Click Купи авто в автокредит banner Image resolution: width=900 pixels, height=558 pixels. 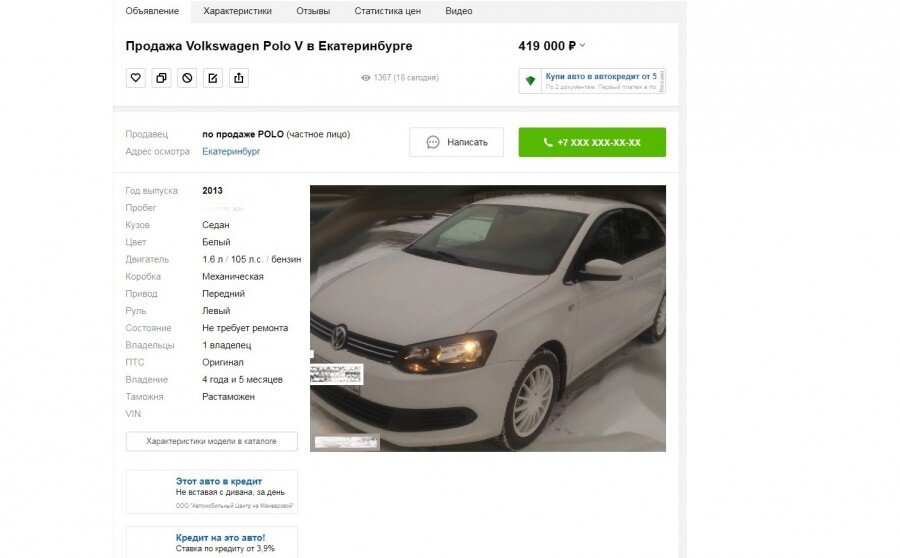tap(592, 81)
